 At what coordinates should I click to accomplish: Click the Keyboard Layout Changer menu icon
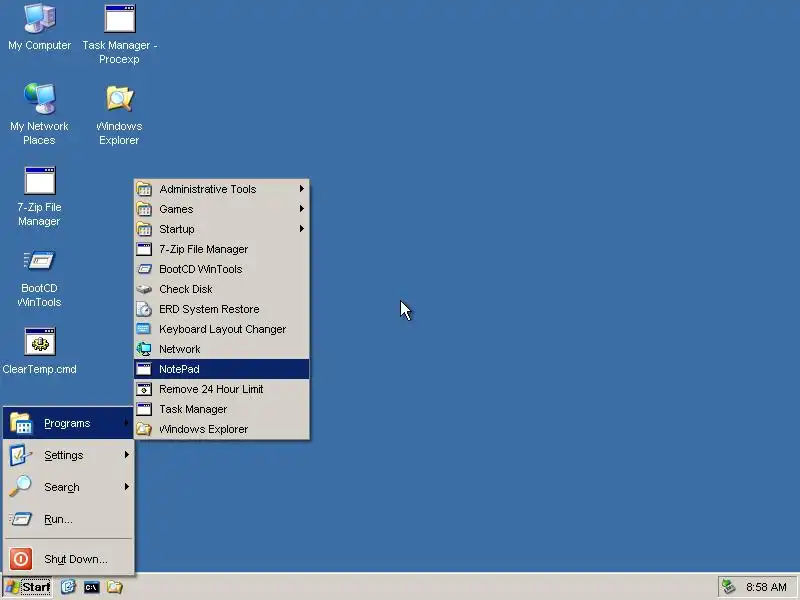tap(144, 329)
